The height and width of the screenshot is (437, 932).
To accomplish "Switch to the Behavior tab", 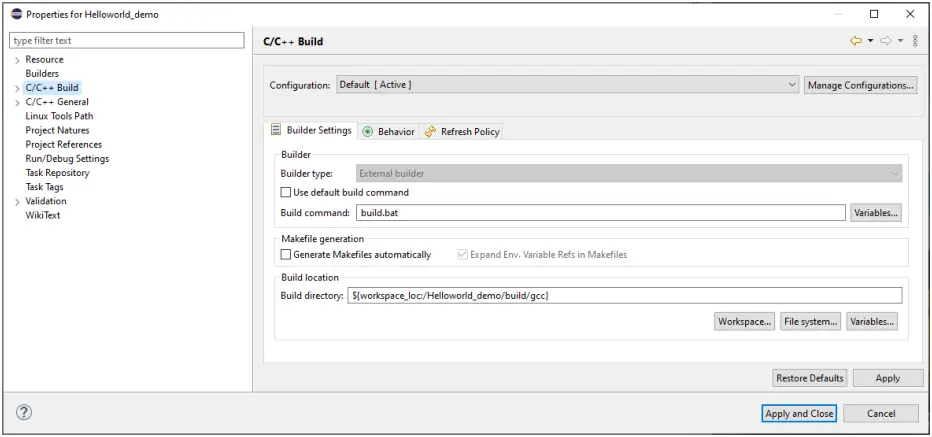I will tap(389, 131).
